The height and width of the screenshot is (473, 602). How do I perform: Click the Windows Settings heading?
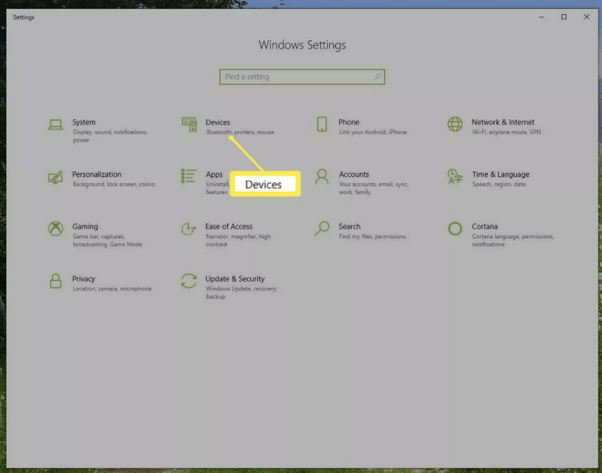click(x=302, y=45)
